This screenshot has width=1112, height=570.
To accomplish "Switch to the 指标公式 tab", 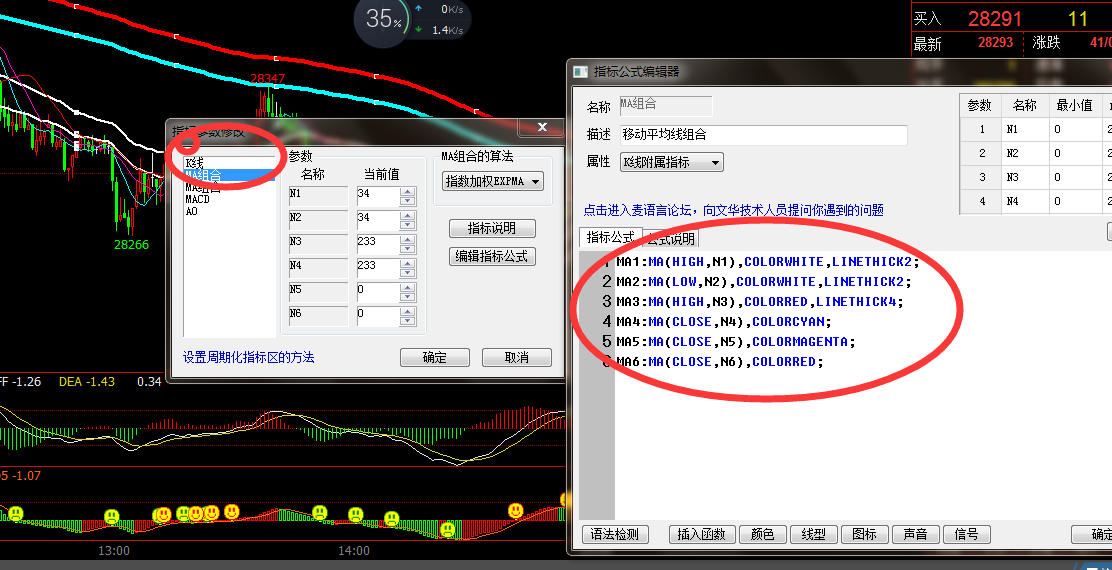I will pos(610,237).
